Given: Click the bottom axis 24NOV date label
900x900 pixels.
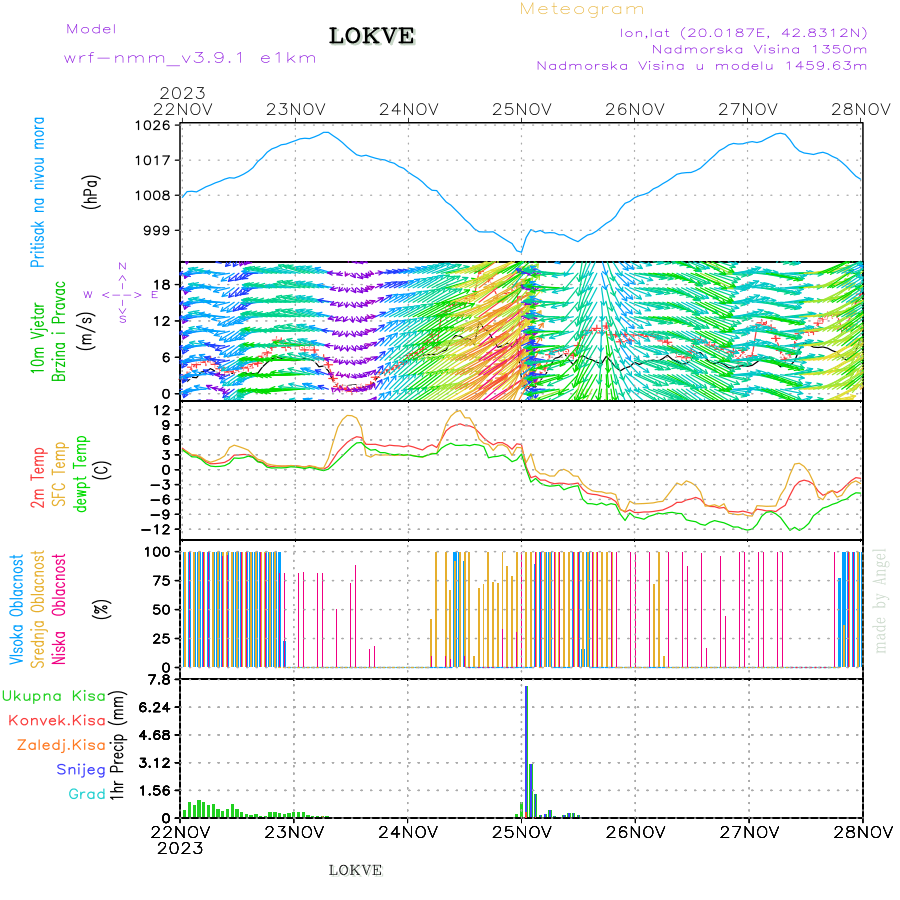Looking at the screenshot, I should click(x=408, y=832).
